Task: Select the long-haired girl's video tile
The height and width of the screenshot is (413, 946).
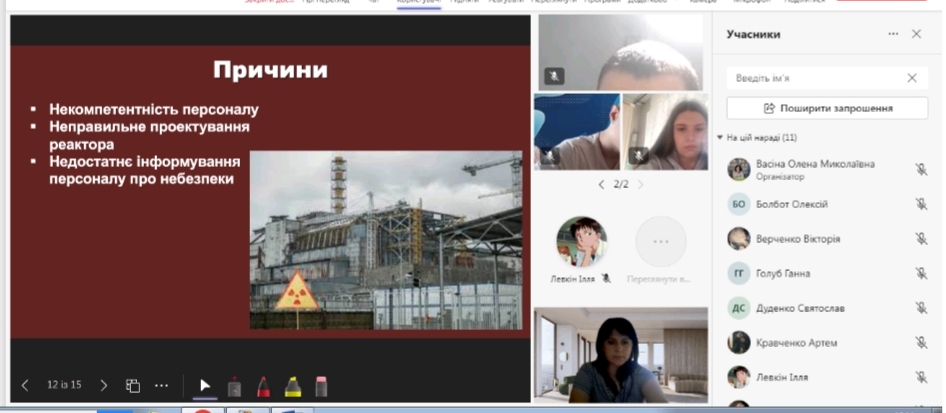Action: [665, 131]
